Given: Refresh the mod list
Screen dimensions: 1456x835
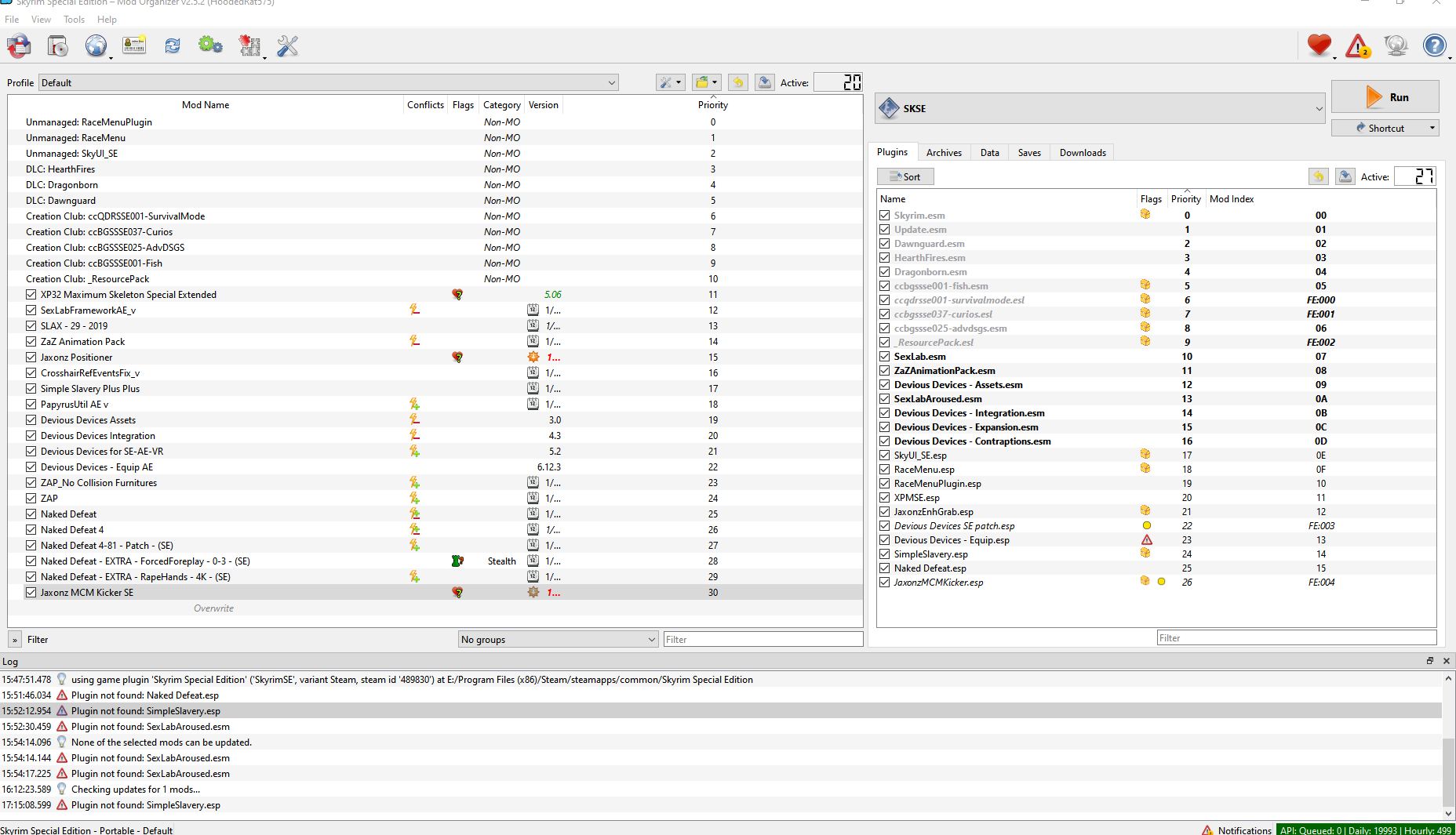Looking at the screenshot, I should tap(172, 45).
